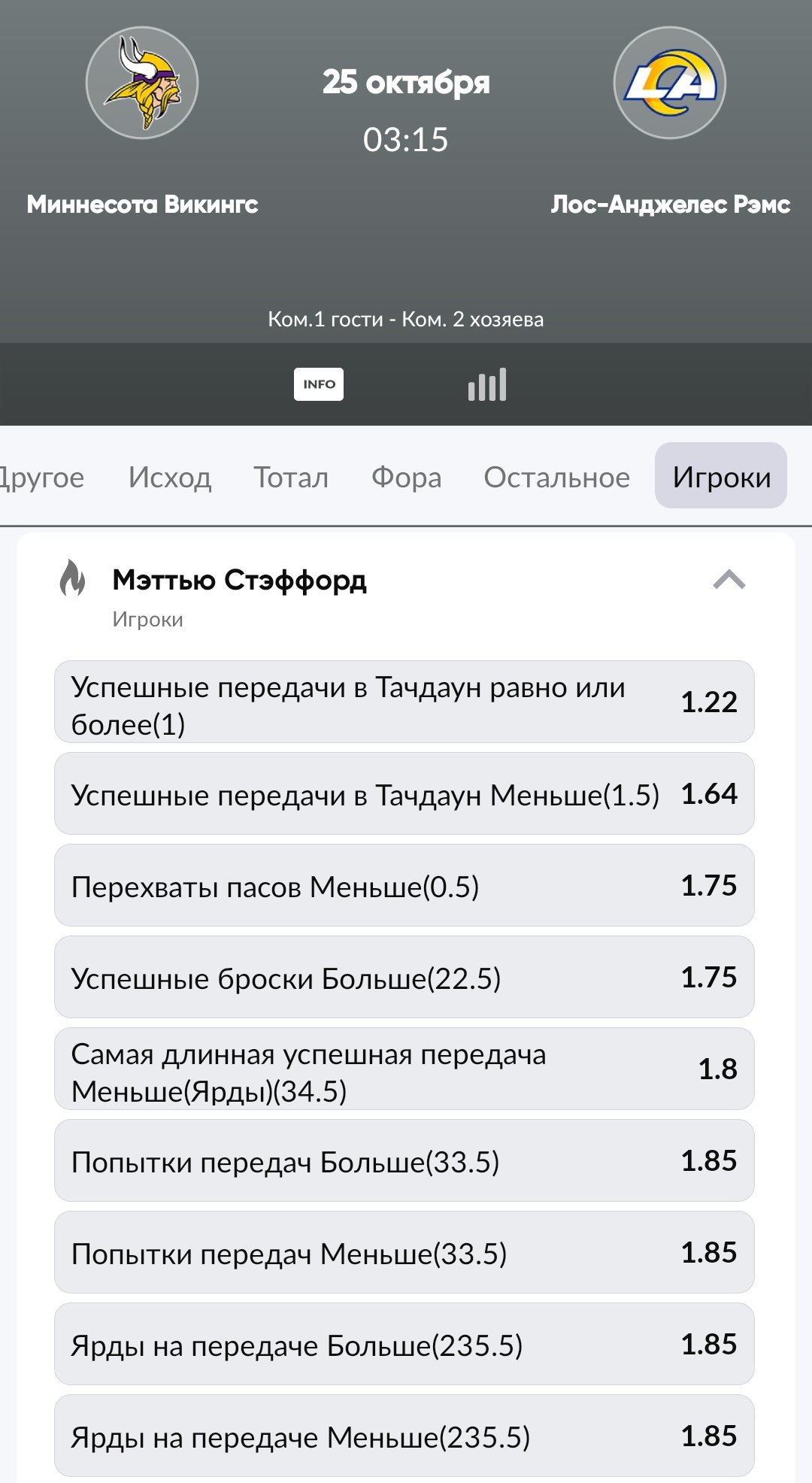Open the INFO panel icon
This screenshot has width=812, height=1483.
[319, 384]
